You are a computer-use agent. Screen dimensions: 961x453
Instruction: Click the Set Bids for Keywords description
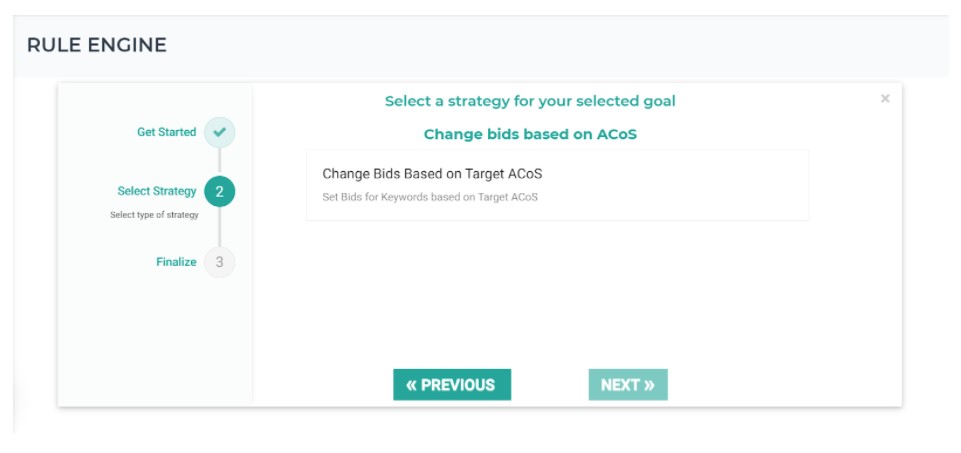tap(430, 197)
